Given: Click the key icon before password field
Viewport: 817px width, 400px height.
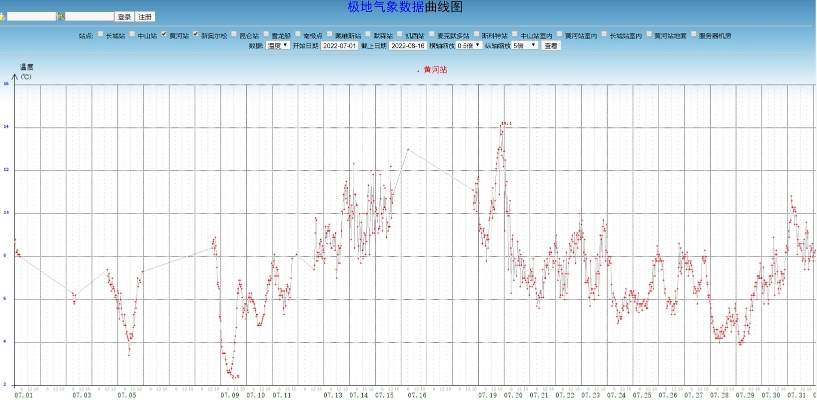Looking at the screenshot, I should tap(61, 17).
